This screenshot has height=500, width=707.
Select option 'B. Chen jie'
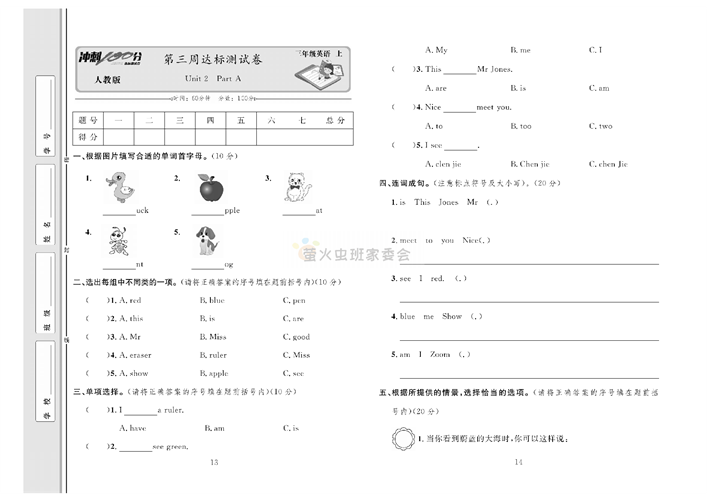coord(530,164)
